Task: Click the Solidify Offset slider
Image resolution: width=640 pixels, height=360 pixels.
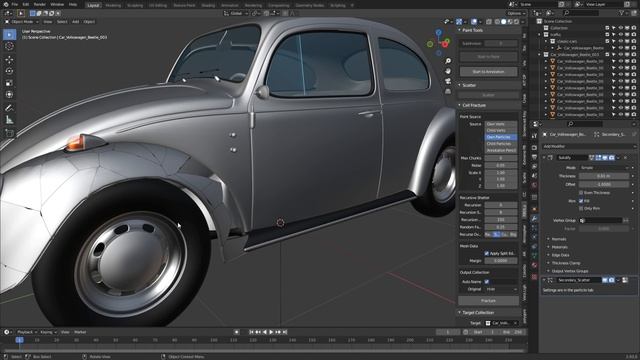Action: click(604, 184)
